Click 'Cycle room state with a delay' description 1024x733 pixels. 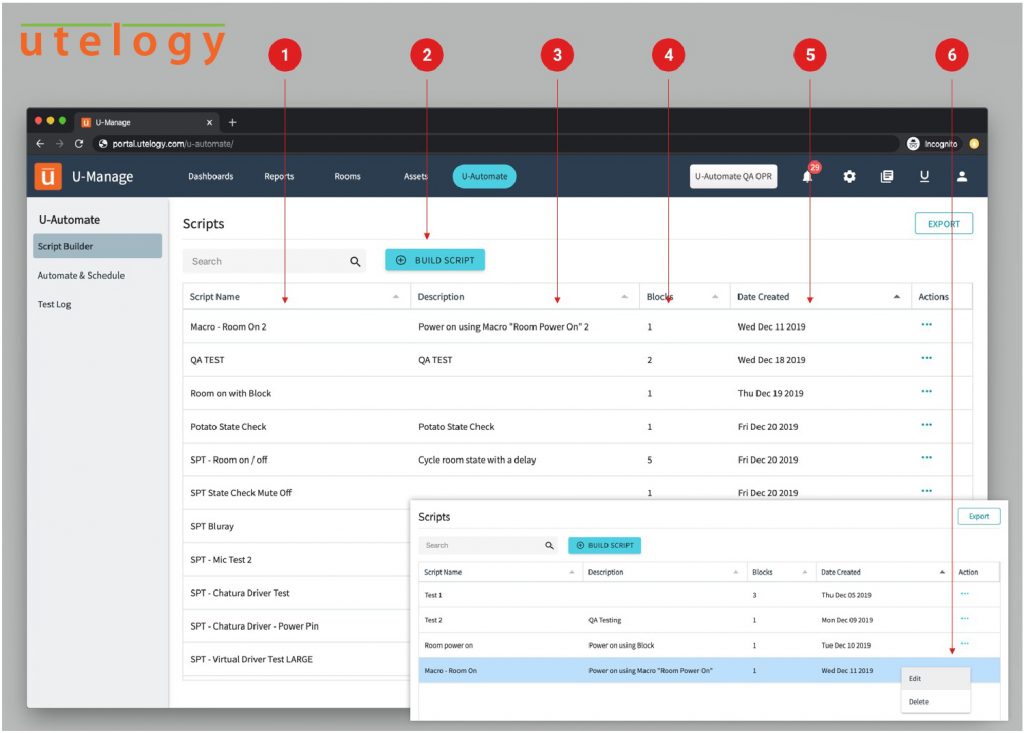pos(477,460)
